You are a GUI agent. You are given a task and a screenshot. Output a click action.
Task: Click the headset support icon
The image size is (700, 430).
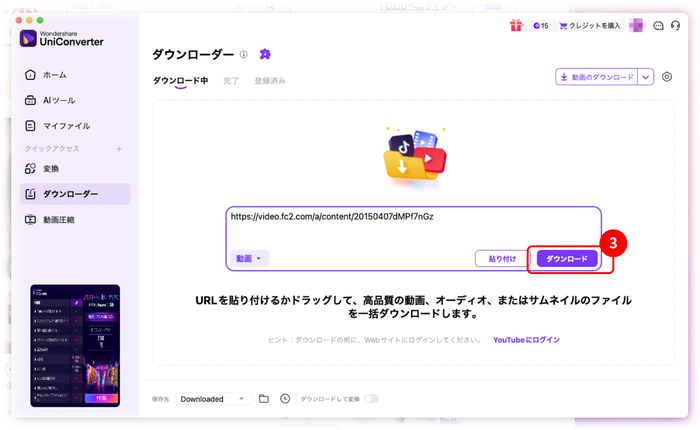[677, 26]
